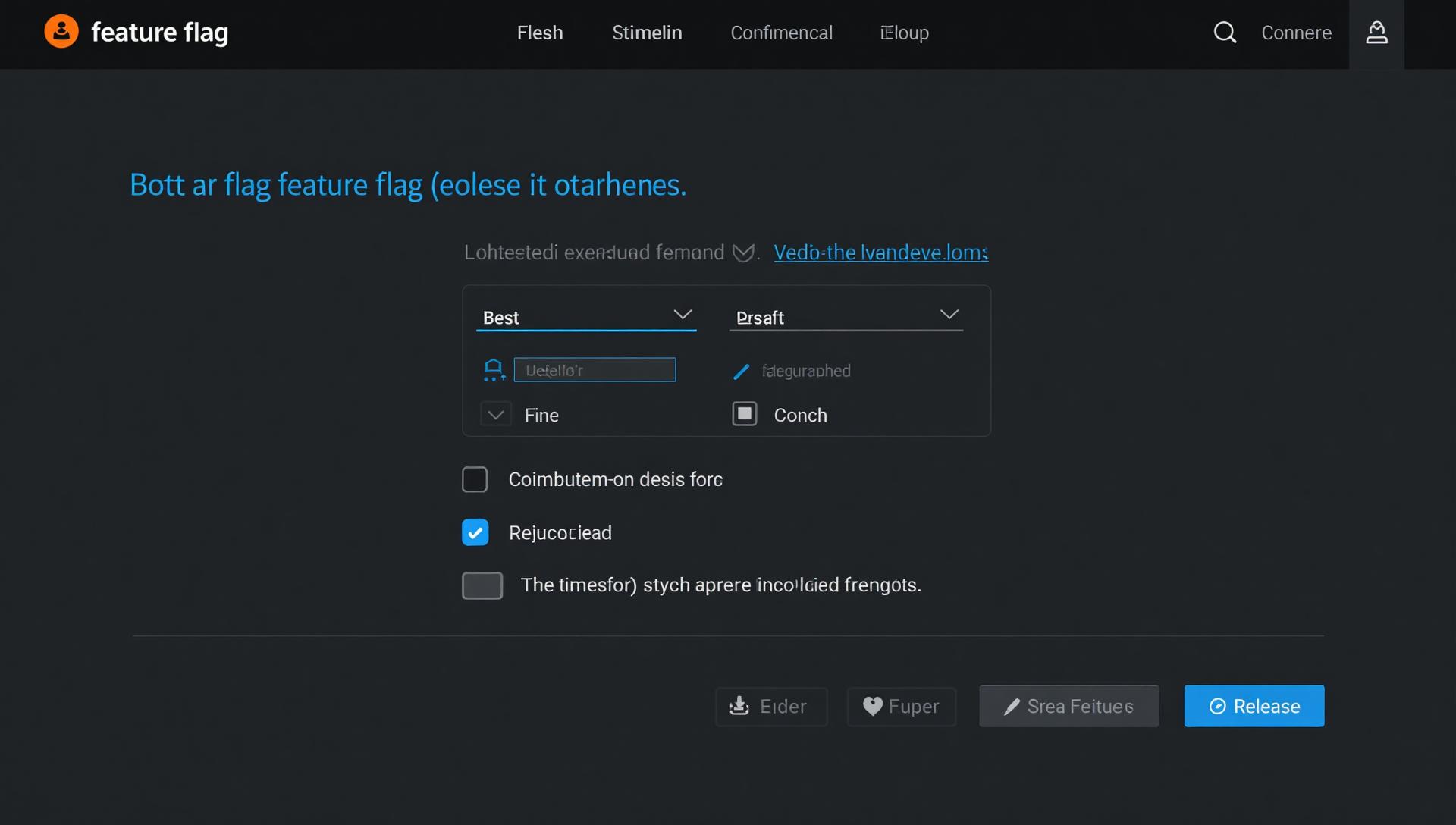Expand the Fine chevron box
Screen dimensions: 1456x825
pyautogui.click(x=496, y=416)
